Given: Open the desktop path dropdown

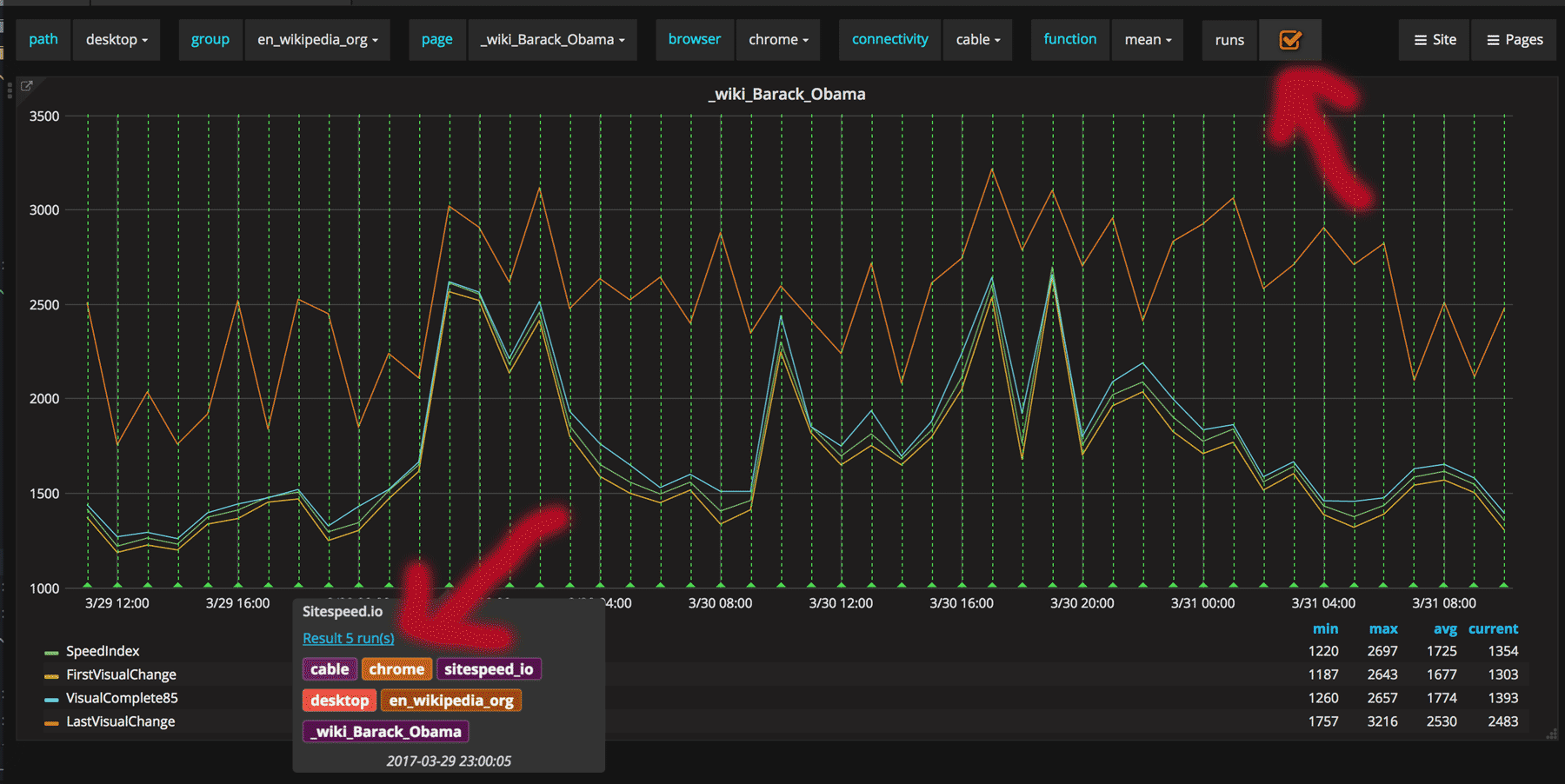Looking at the screenshot, I should [117, 40].
